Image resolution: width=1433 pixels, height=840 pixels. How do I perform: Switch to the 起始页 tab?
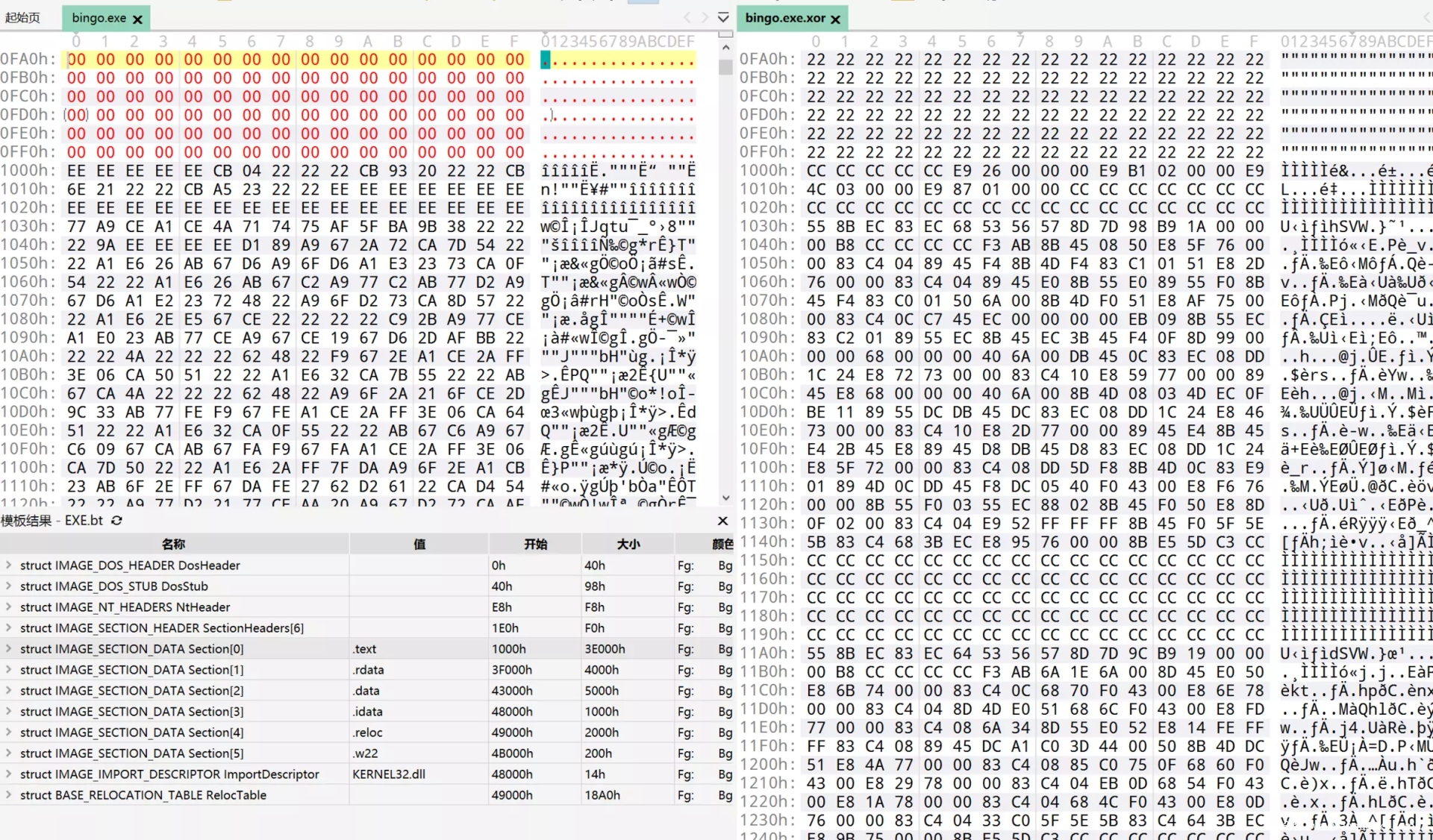22,17
